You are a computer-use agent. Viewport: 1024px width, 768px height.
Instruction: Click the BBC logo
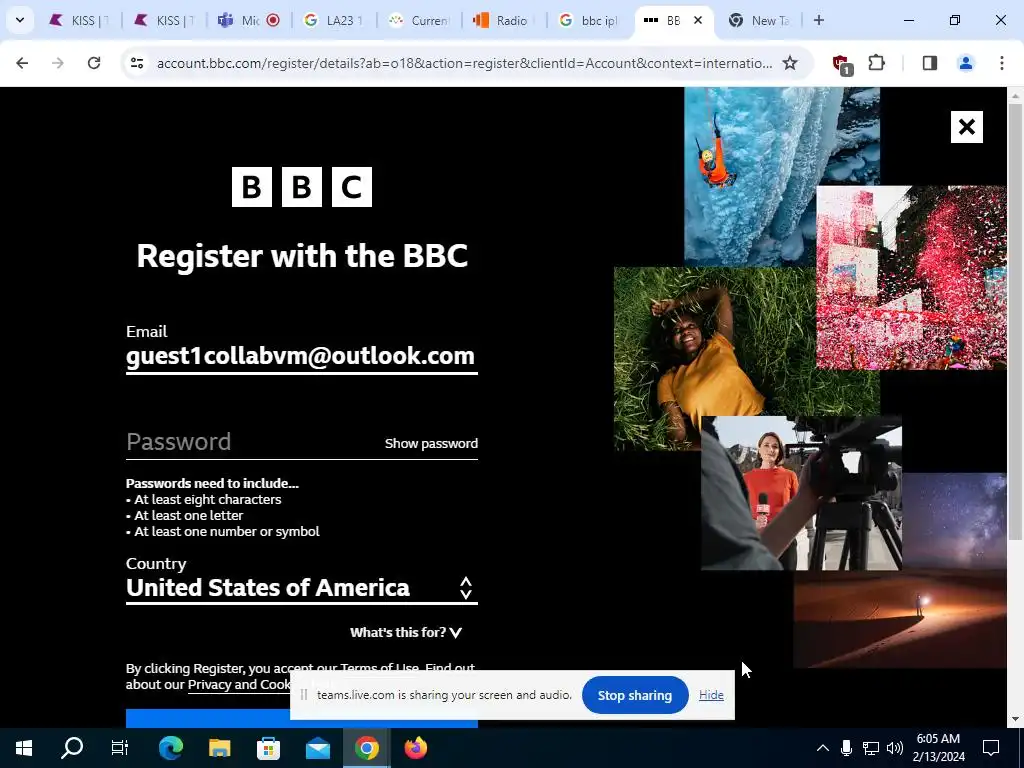(x=302, y=187)
